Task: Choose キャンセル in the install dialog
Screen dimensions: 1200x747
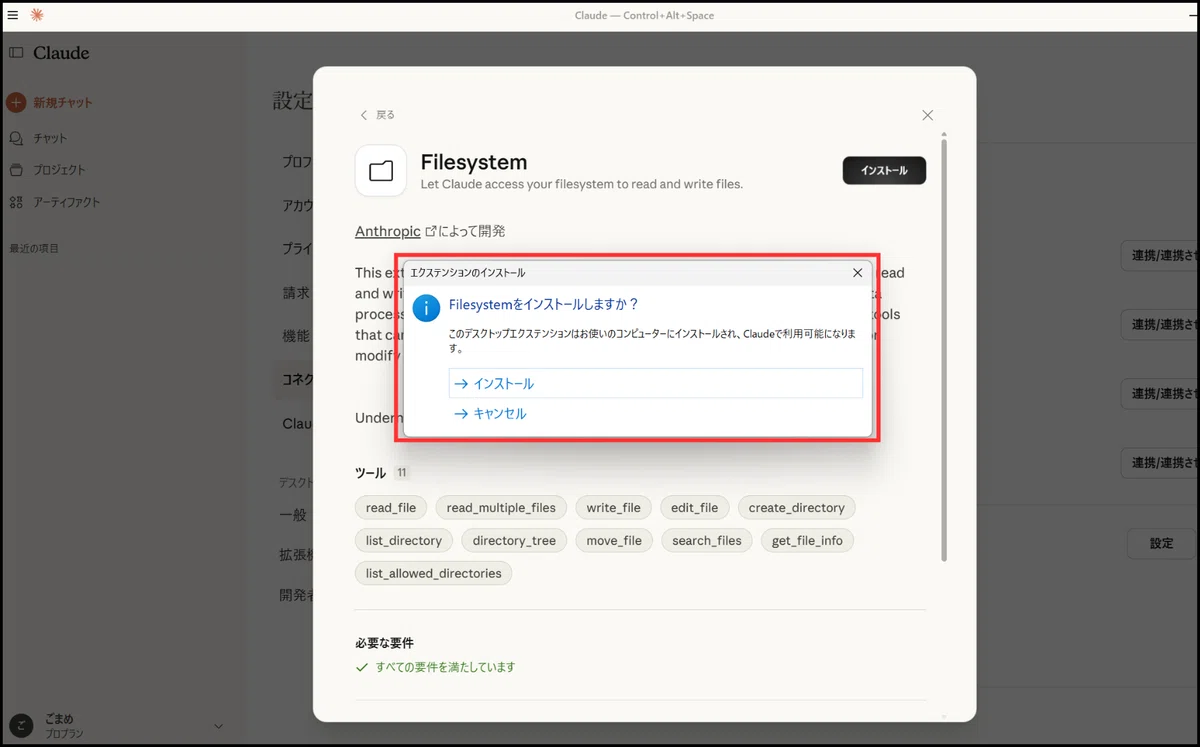Action: coord(490,413)
